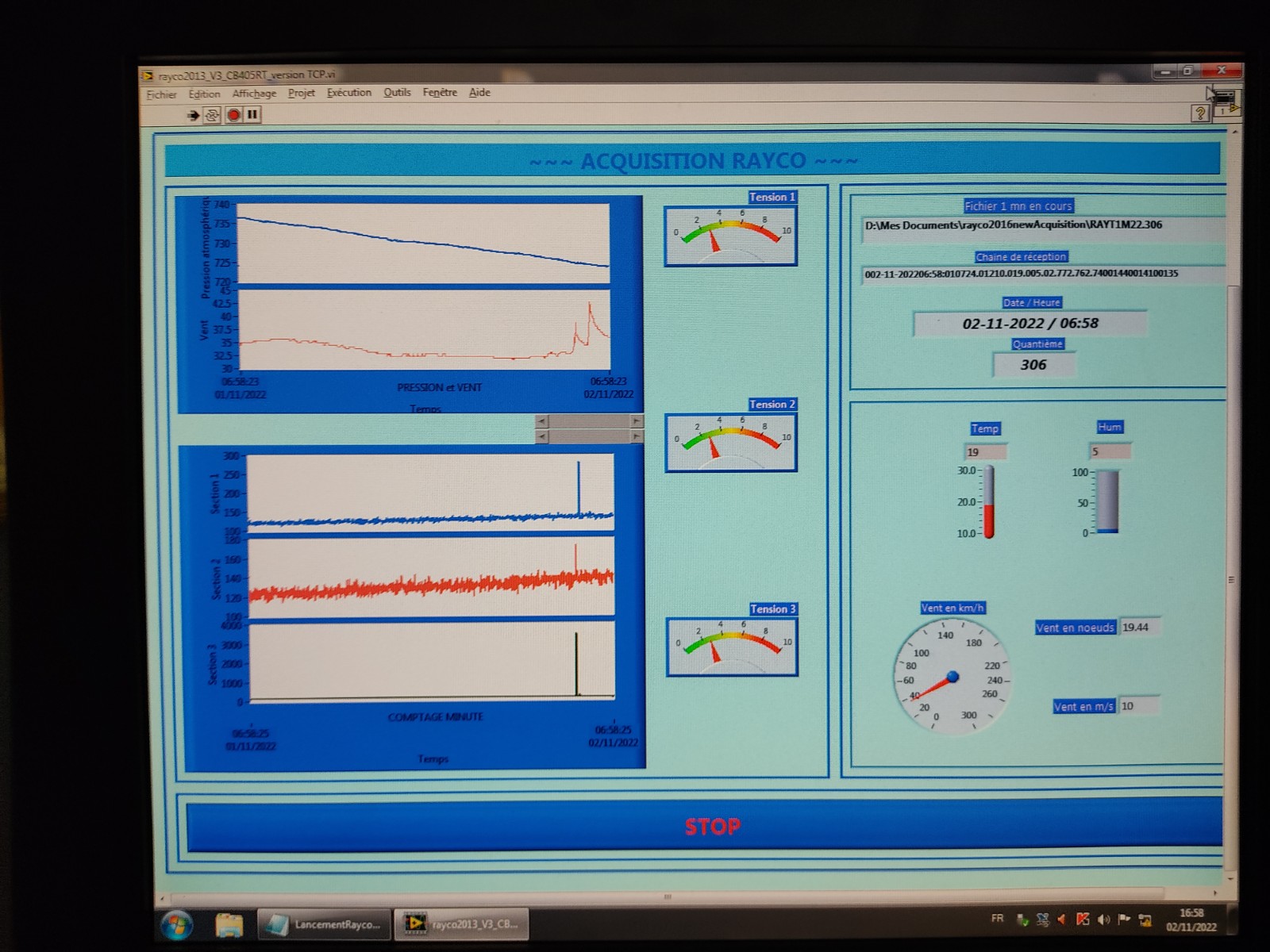Click the Run arrow in the toolbar

[x=193, y=116]
